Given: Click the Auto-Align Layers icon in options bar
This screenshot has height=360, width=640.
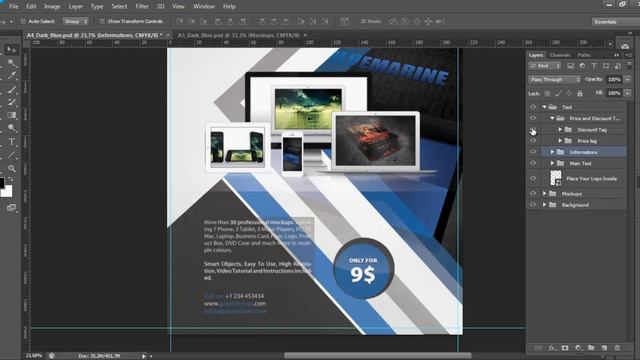Looking at the screenshot, I should pos(344,21).
